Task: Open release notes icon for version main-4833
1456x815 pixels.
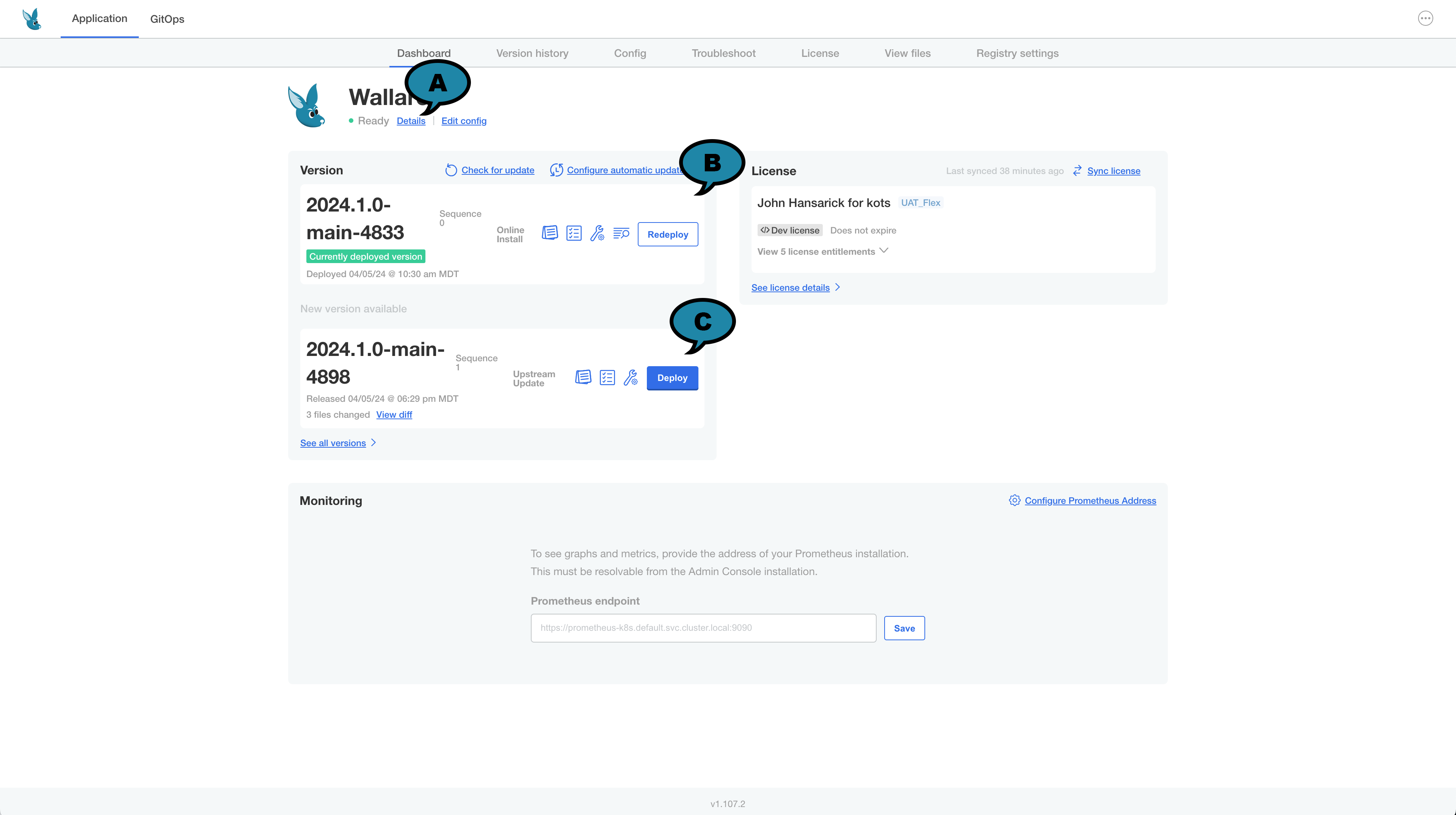Action: click(x=549, y=233)
